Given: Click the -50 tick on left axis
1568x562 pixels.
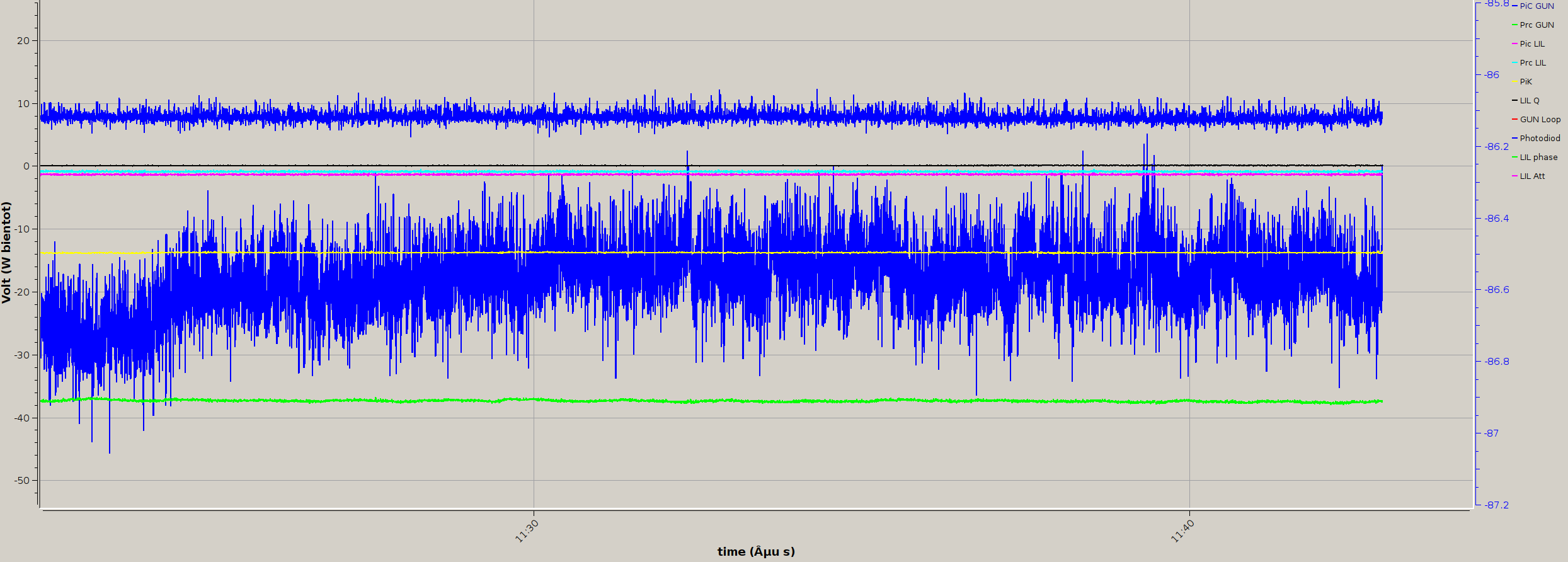Looking at the screenshot, I should click(x=21, y=481).
